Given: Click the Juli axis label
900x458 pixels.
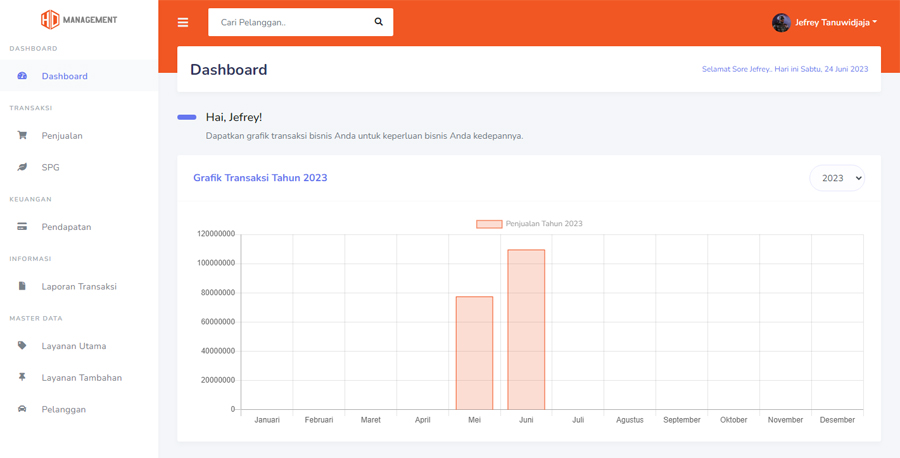Looking at the screenshot, I should [x=578, y=420].
